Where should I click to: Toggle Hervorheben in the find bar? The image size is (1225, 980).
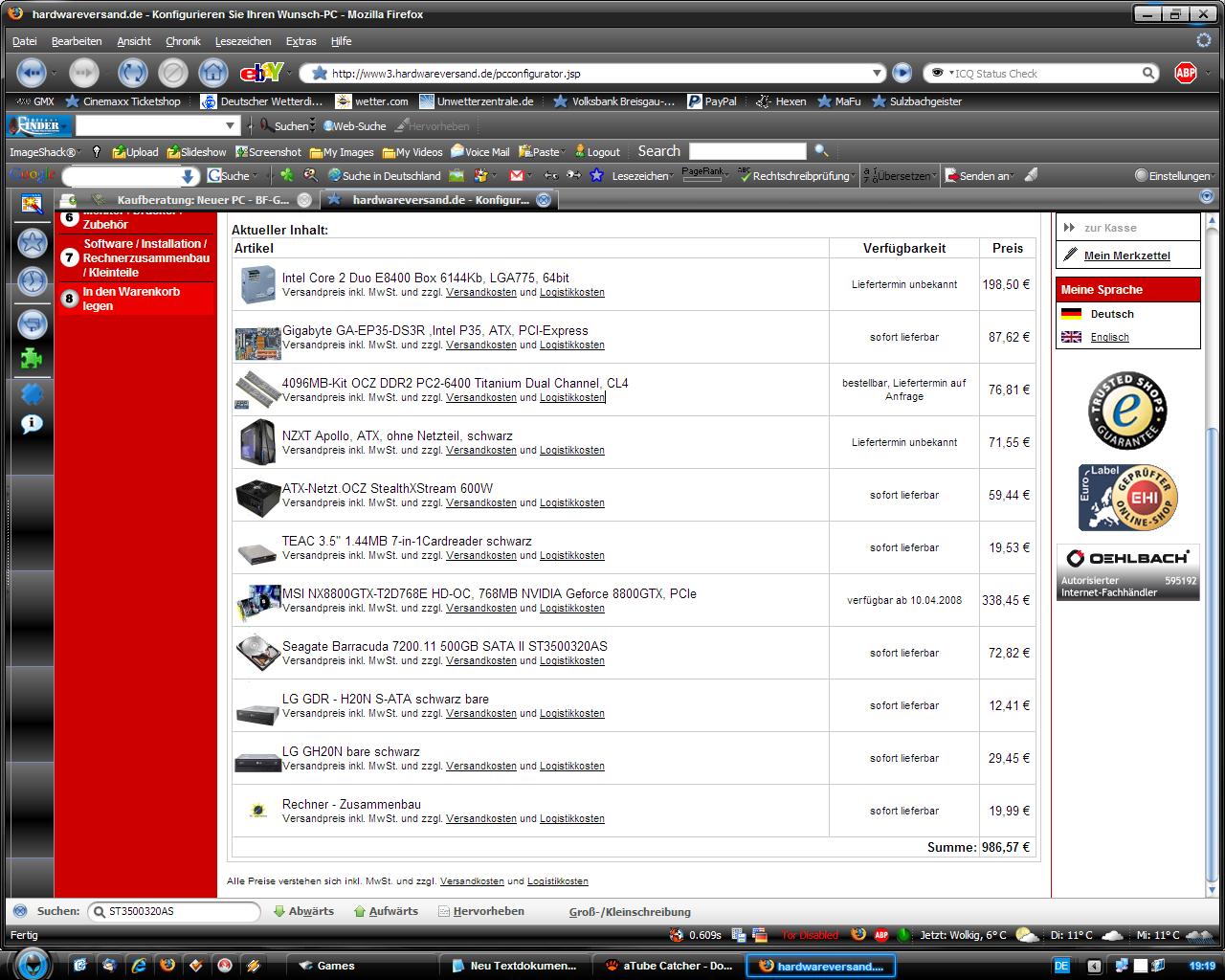click(x=481, y=911)
